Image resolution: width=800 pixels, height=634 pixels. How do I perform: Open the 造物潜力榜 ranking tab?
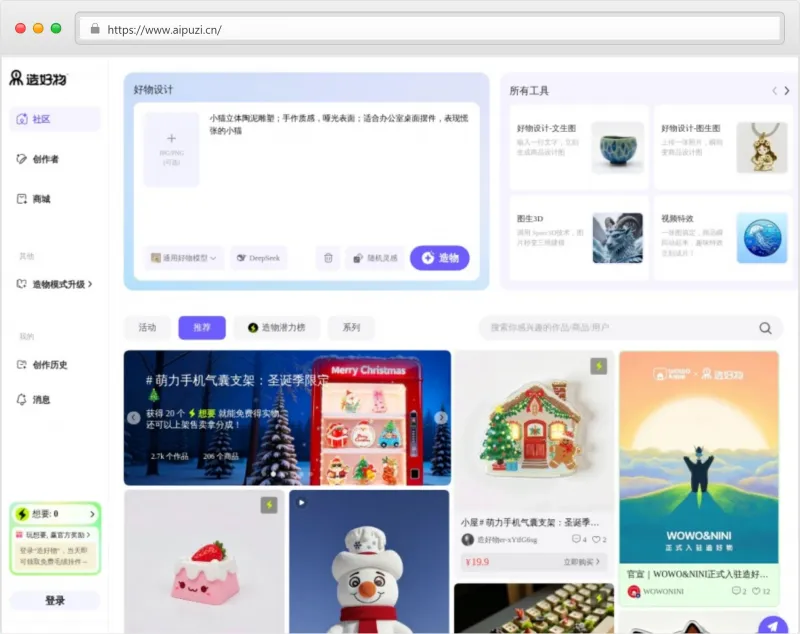click(278, 327)
